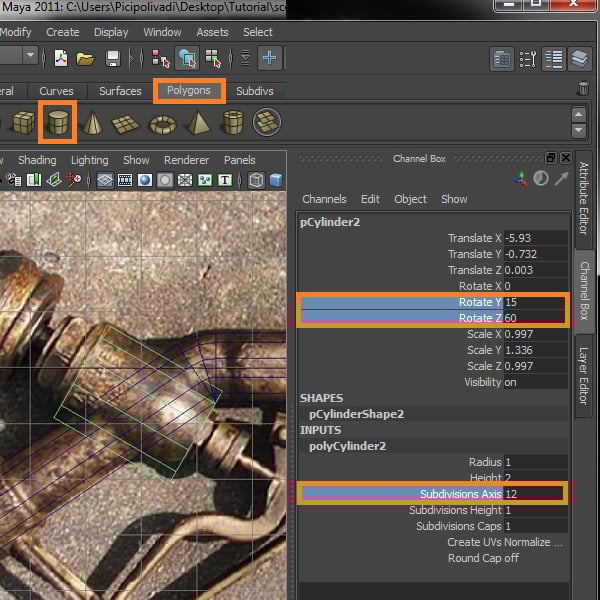The width and height of the screenshot is (600, 600).
Task: Click the polygon cone shelf icon
Action: 92,123
